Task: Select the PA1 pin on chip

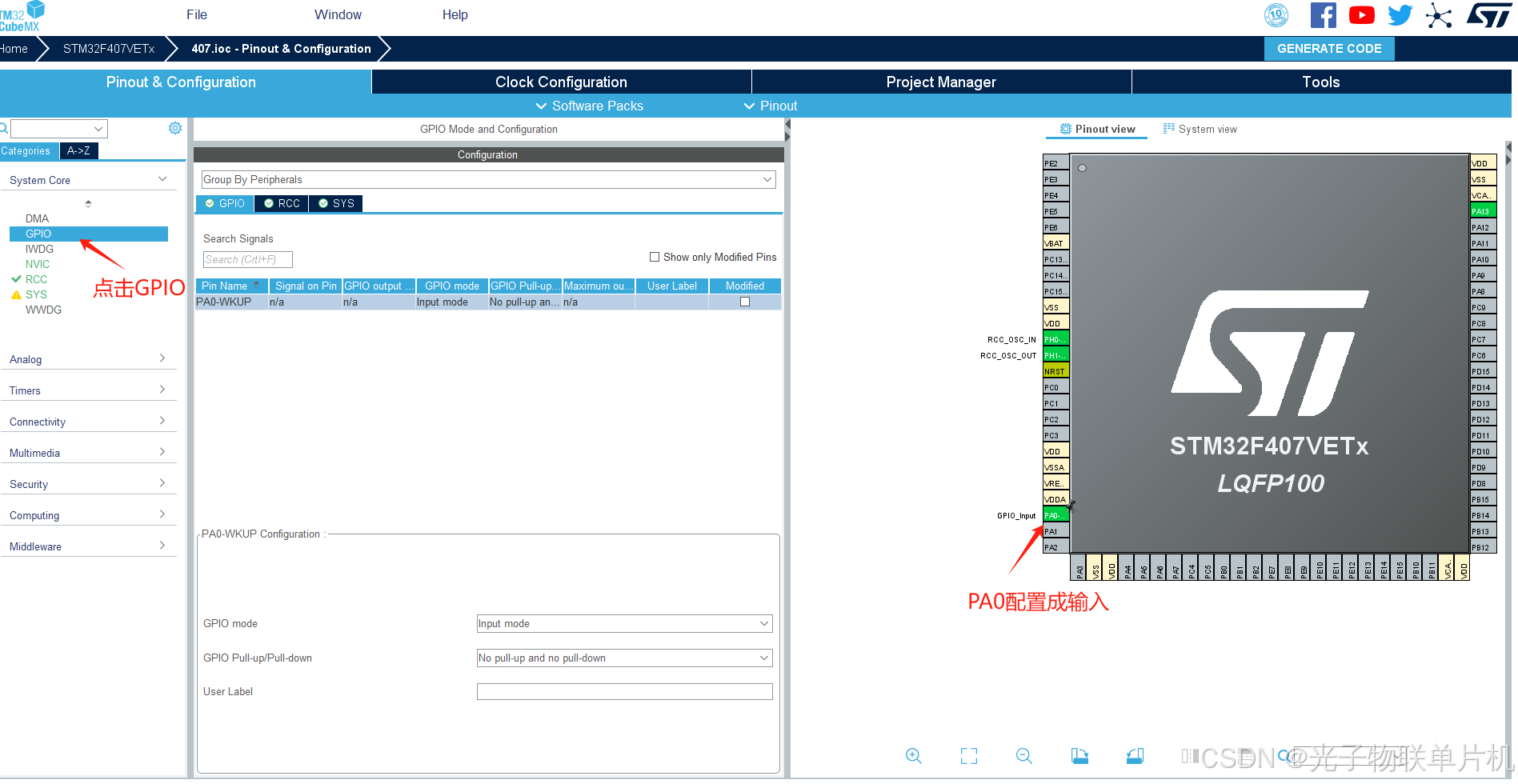Action: click(1055, 531)
